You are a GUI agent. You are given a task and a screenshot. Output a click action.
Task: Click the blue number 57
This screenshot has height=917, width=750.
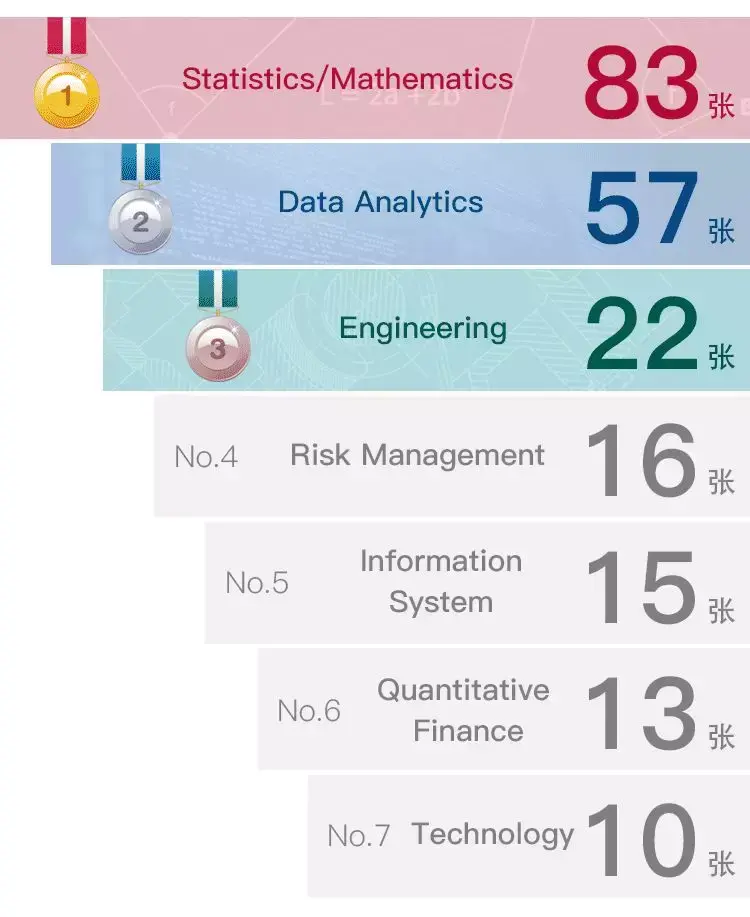point(642,208)
